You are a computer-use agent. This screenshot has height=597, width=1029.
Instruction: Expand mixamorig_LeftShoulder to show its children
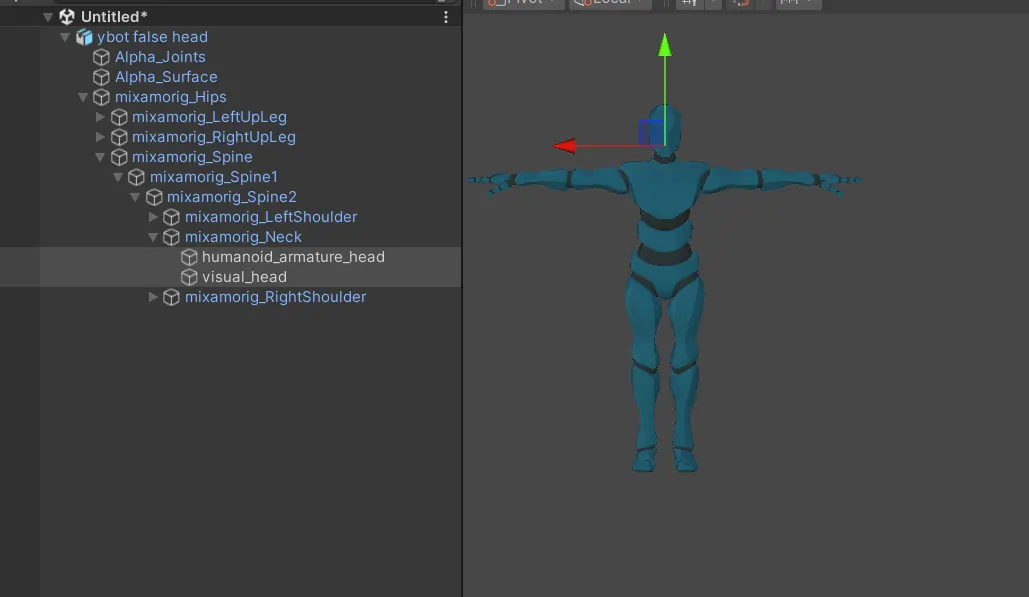pos(153,217)
